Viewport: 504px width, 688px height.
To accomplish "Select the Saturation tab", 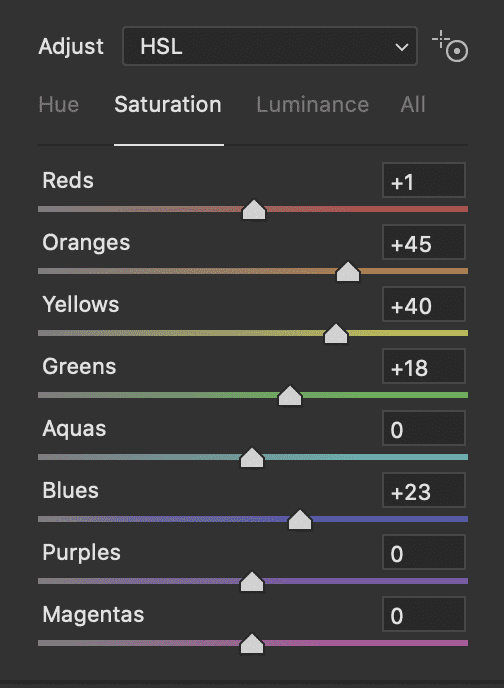I will [168, 104].
